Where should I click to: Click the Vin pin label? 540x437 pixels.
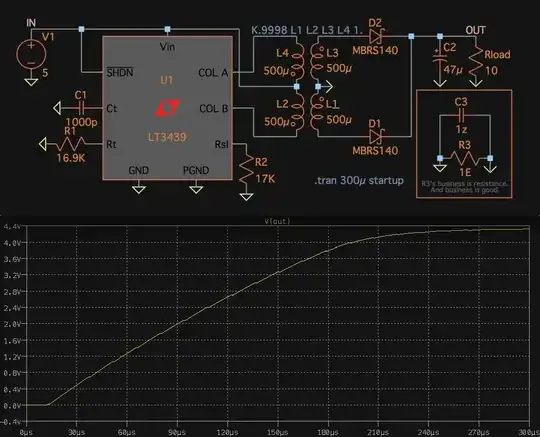click(x=167, y=46)
